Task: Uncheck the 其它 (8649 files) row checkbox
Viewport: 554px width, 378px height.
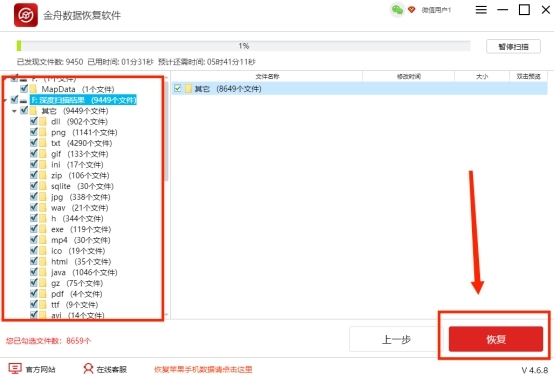Action: [x=178, y=88]
